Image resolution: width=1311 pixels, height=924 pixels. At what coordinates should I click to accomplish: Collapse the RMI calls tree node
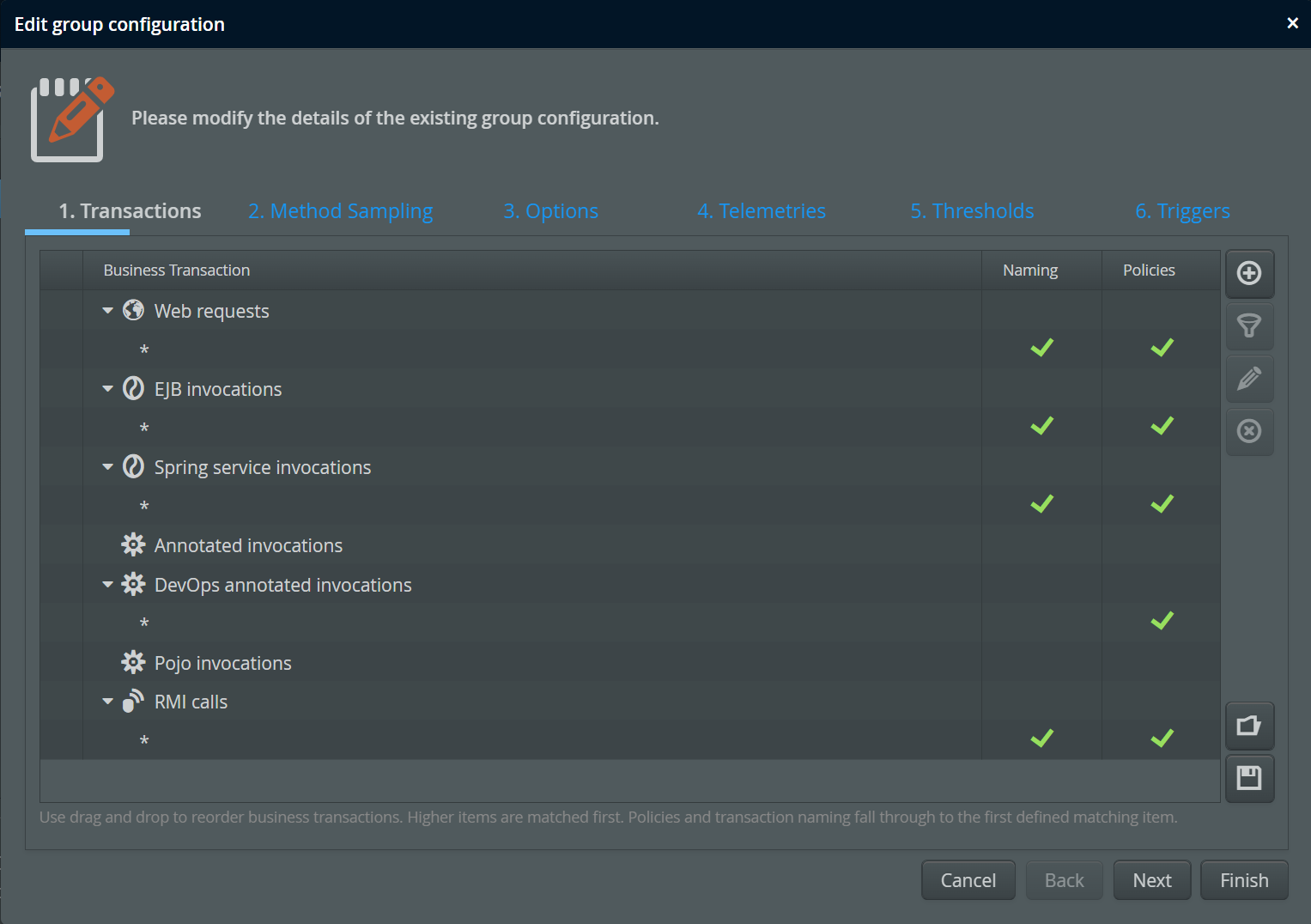click(x=107, y=702)
